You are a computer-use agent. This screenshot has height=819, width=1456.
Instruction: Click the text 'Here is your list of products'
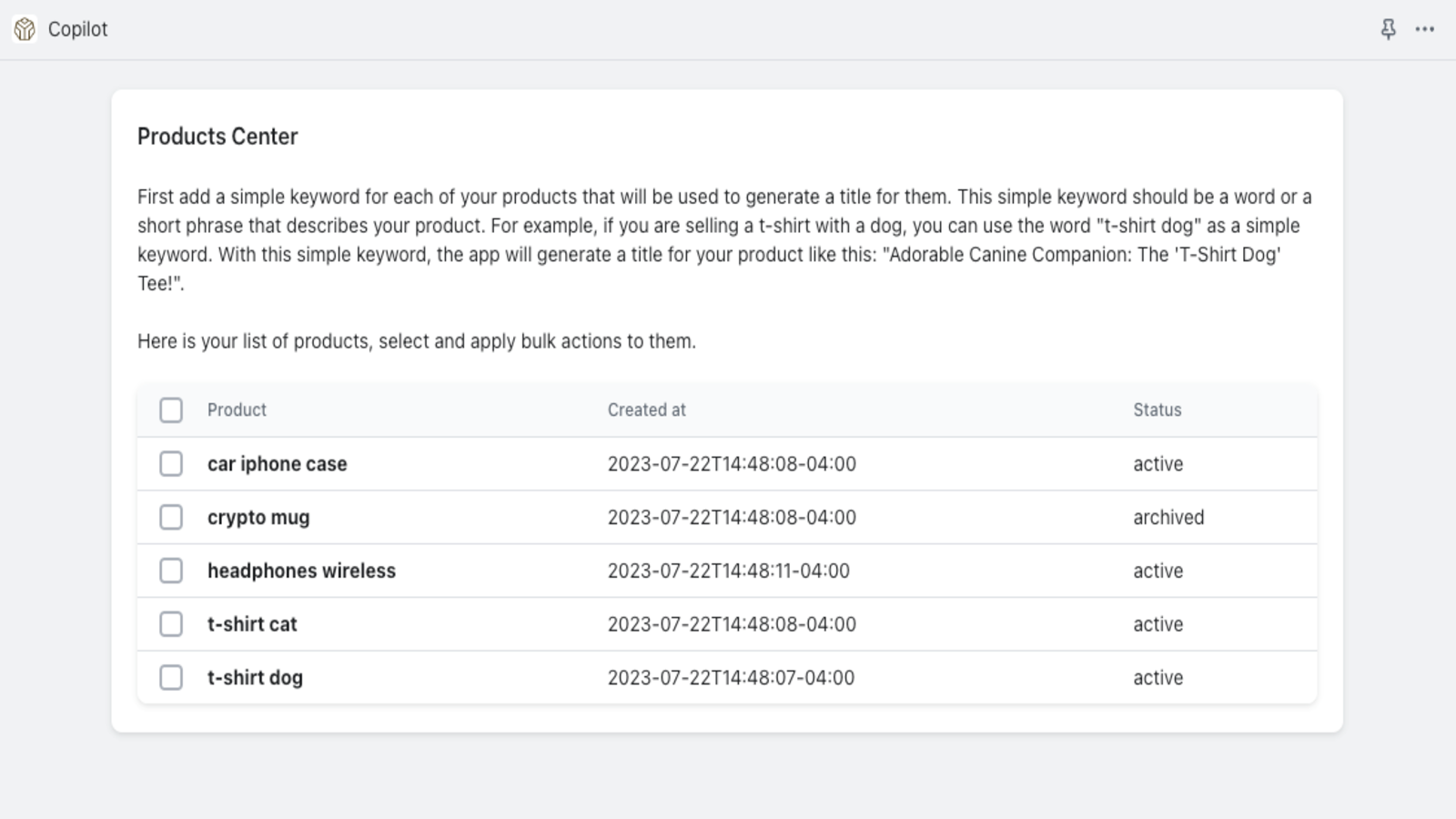[x=254, y=341]
